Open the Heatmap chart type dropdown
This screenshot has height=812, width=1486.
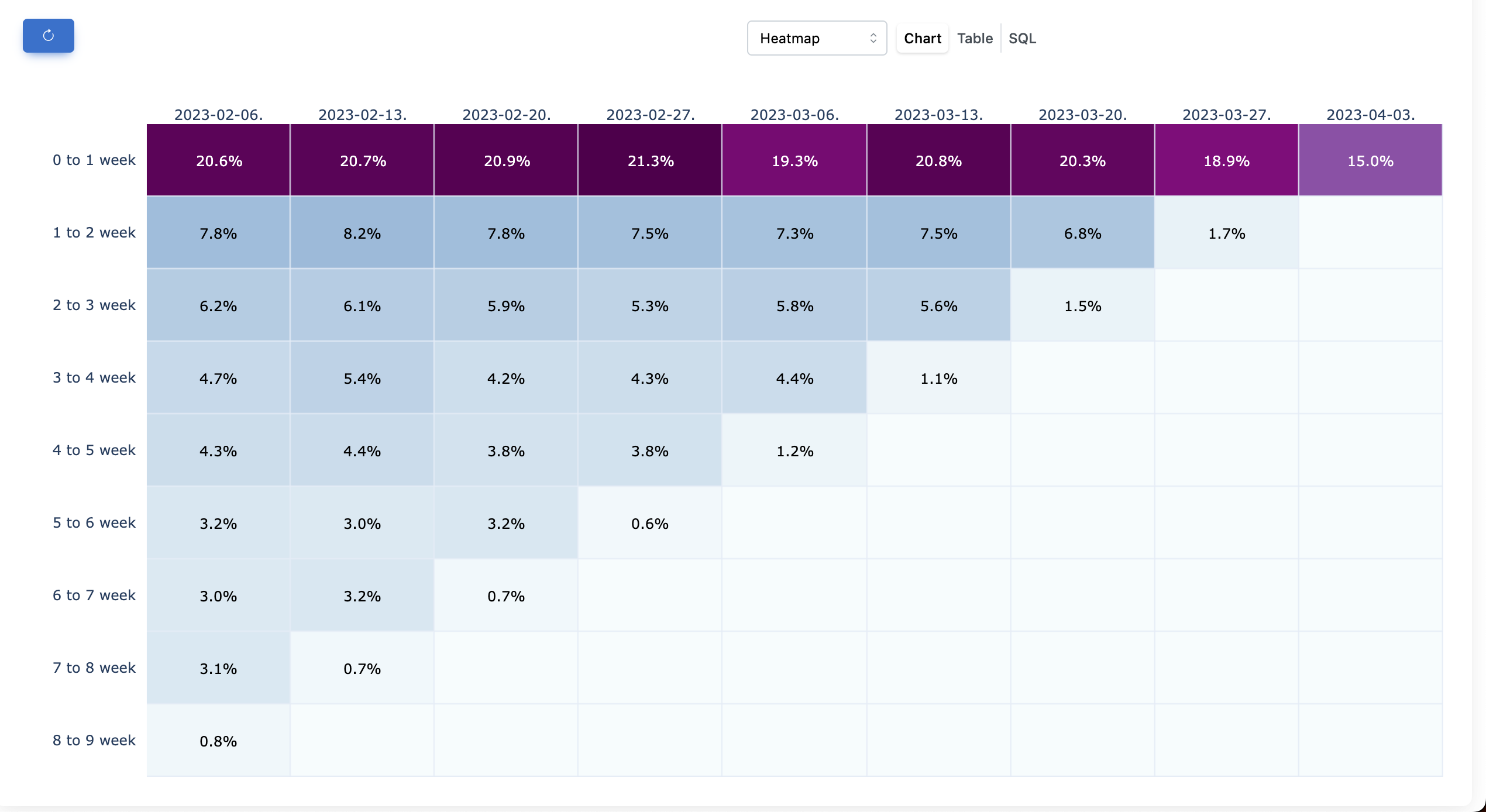click(816, 39)
